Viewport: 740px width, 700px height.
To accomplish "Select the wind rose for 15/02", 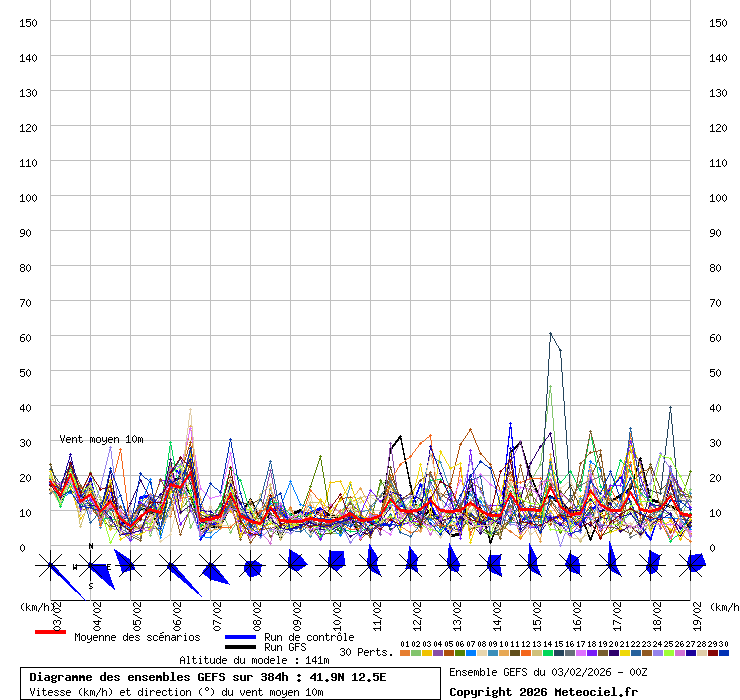I will [x=532, y=565].
